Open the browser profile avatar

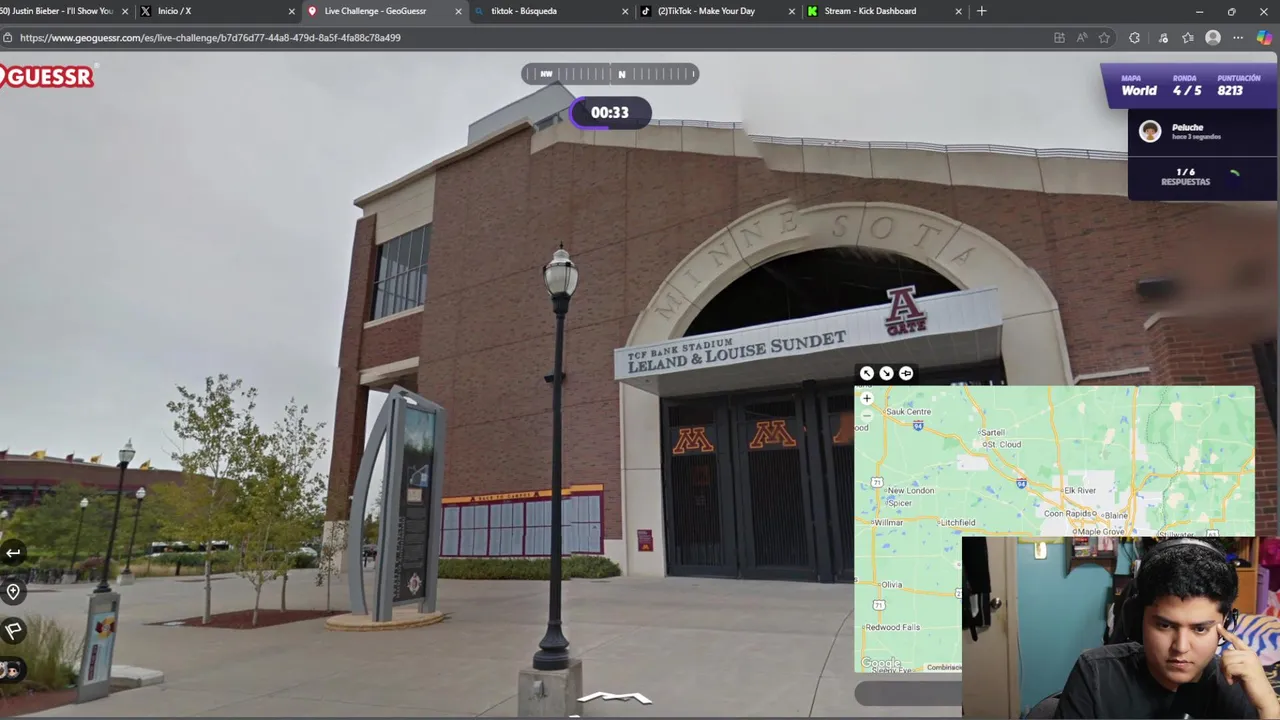pos(1213,38)
